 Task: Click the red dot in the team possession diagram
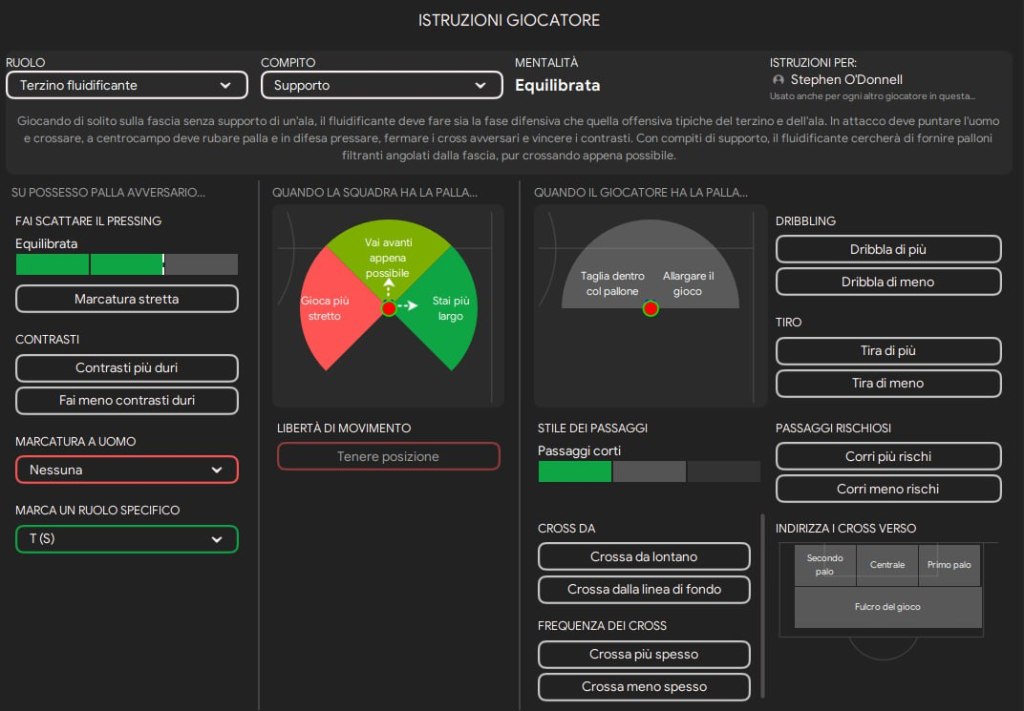pos(389,309)
